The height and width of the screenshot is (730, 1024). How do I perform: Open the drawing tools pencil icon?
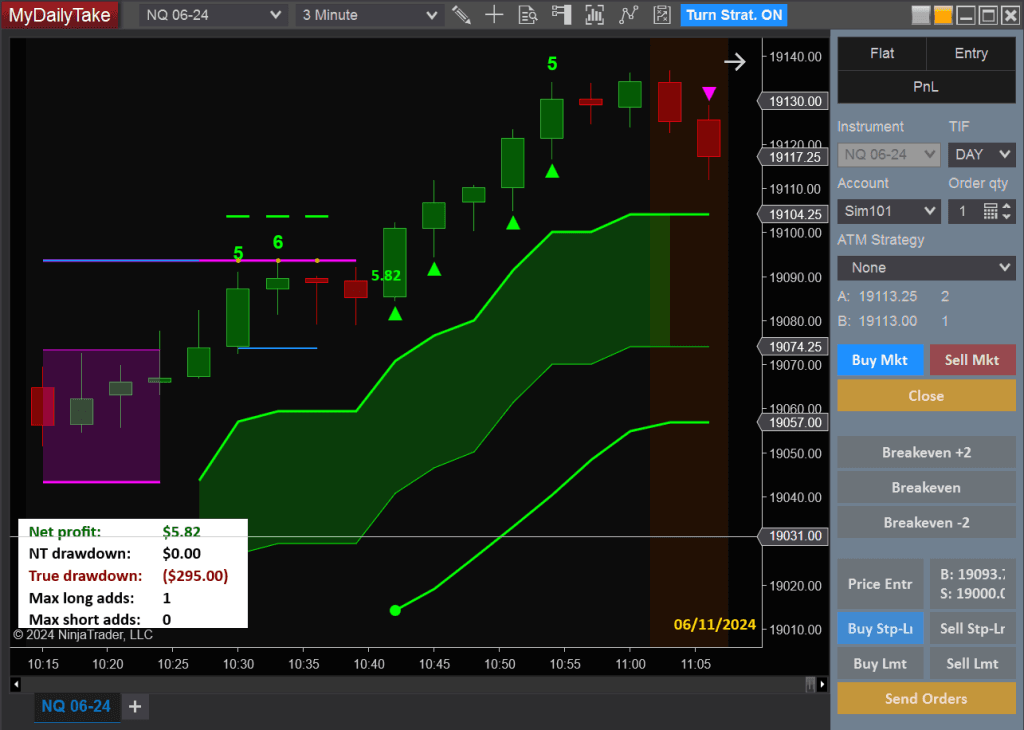[461, 15]
